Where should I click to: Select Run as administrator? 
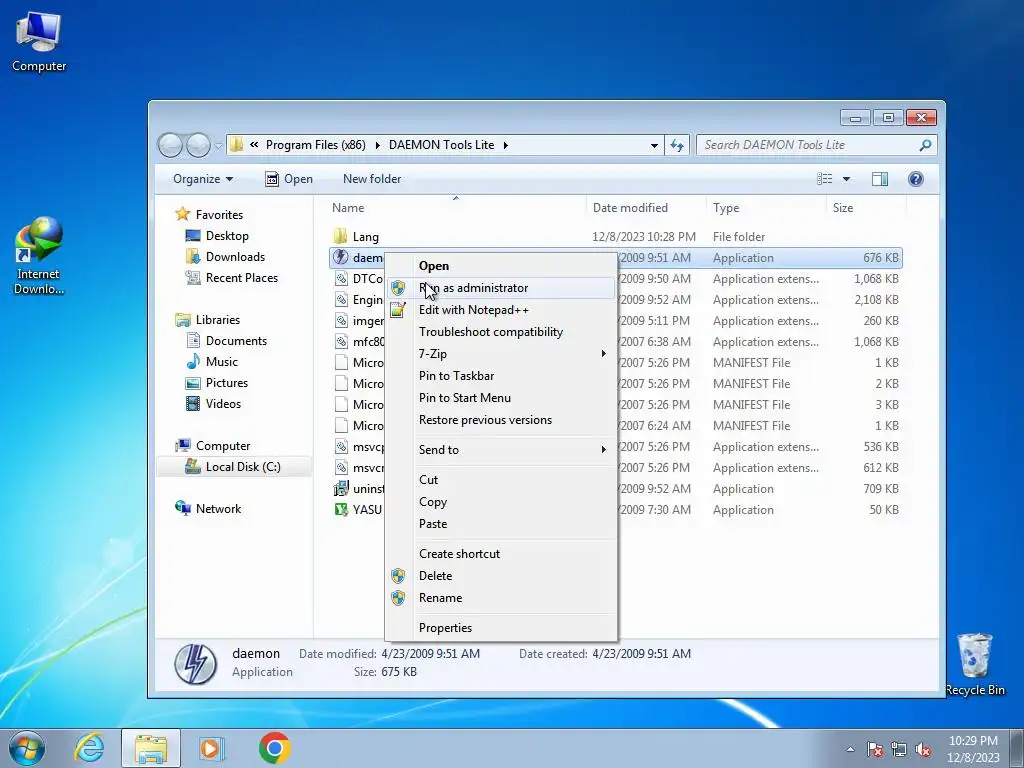(501, 288)
